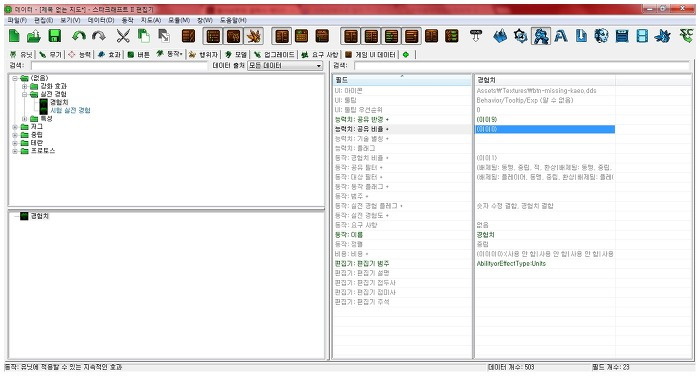The image size is (700, 376).
Task: Click the duplicate object icon after Copy
Action: (164, 36)
